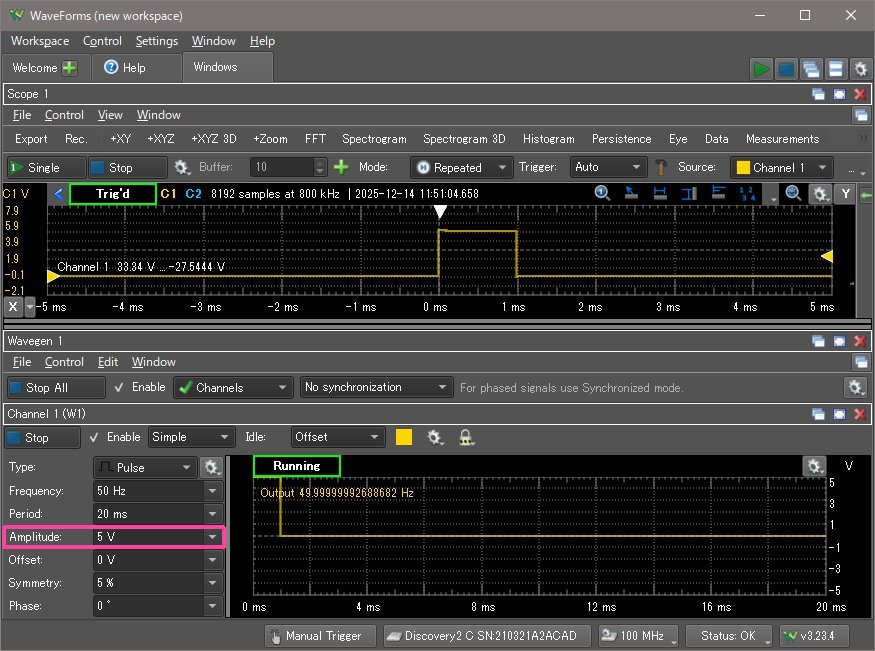Click the cascade windows icon in top toolbar
Image resolution: width=875 pixels, height=651 pixels.
(x=811, y=69)
